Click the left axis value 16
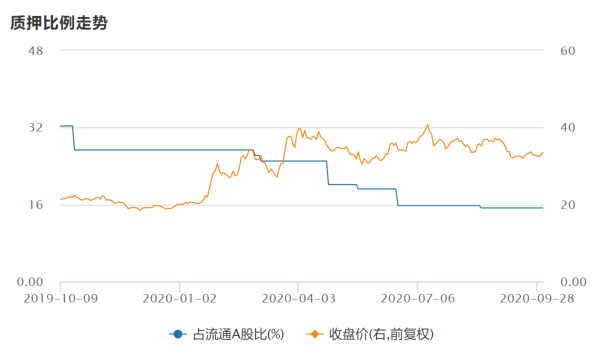The width and height of the screenshot is (607, 363). click(x=36, y=204)
